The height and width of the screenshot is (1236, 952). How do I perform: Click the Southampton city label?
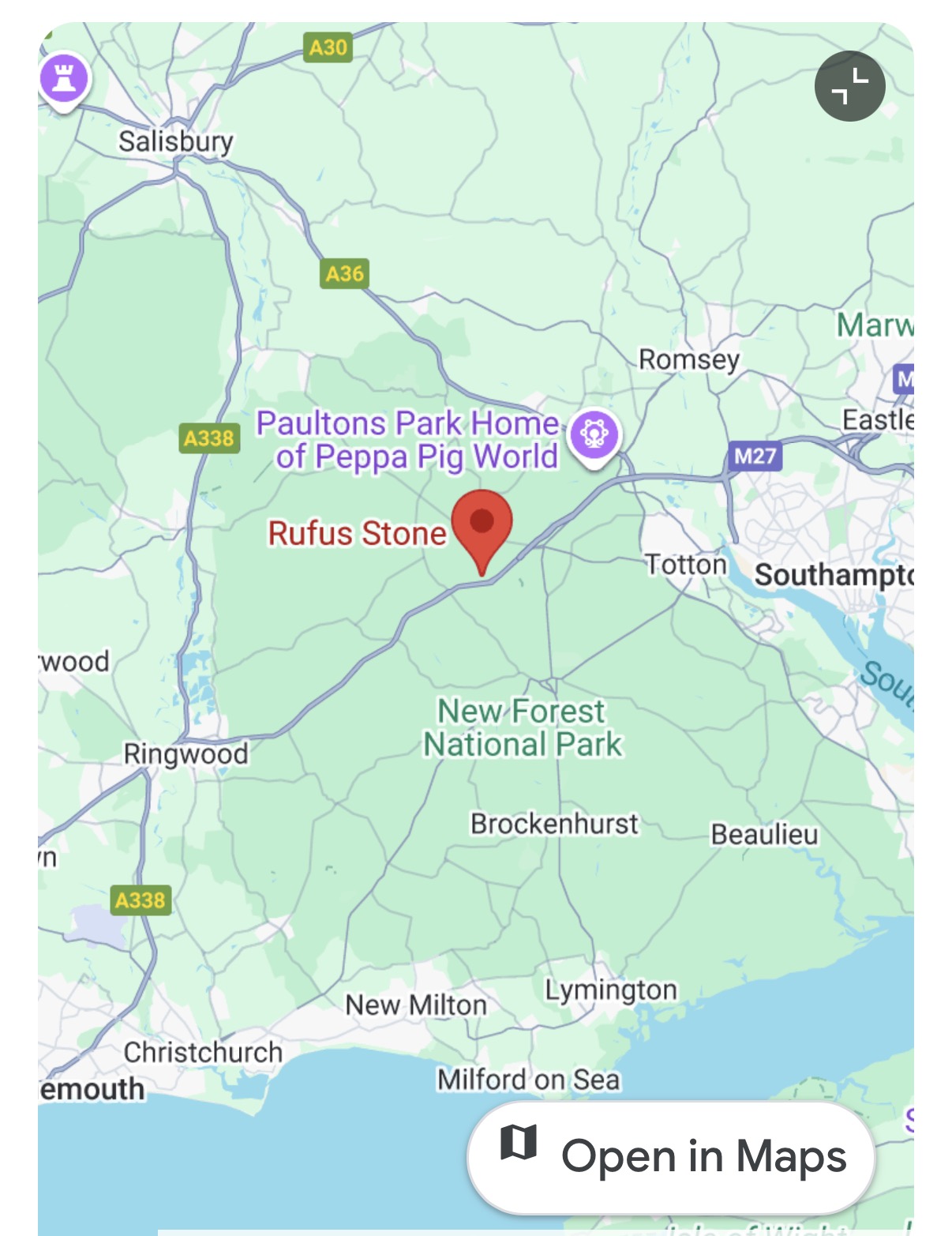[x=834, y=575]
